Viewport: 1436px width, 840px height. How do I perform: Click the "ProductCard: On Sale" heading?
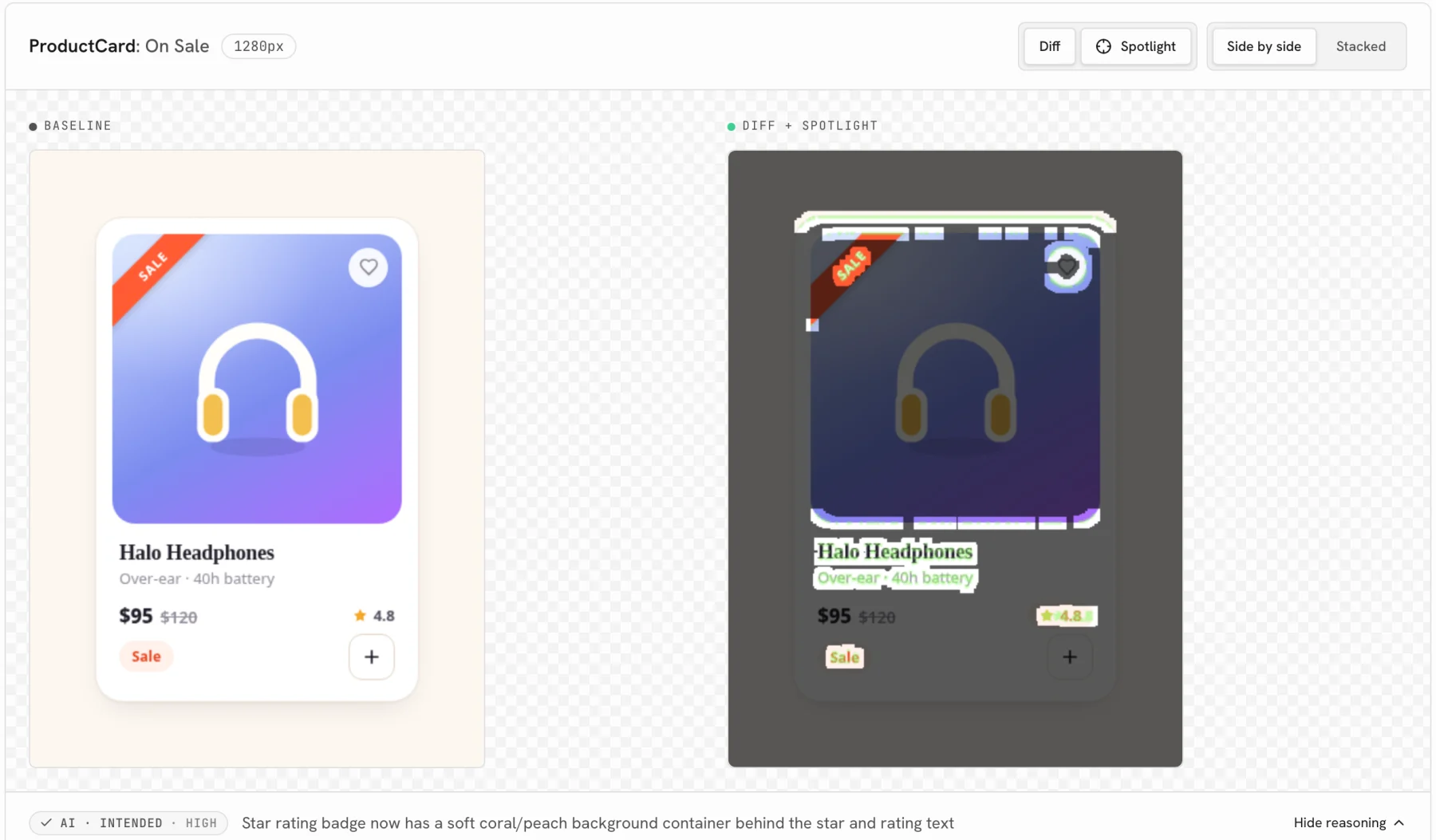click(x=119, y=46)
